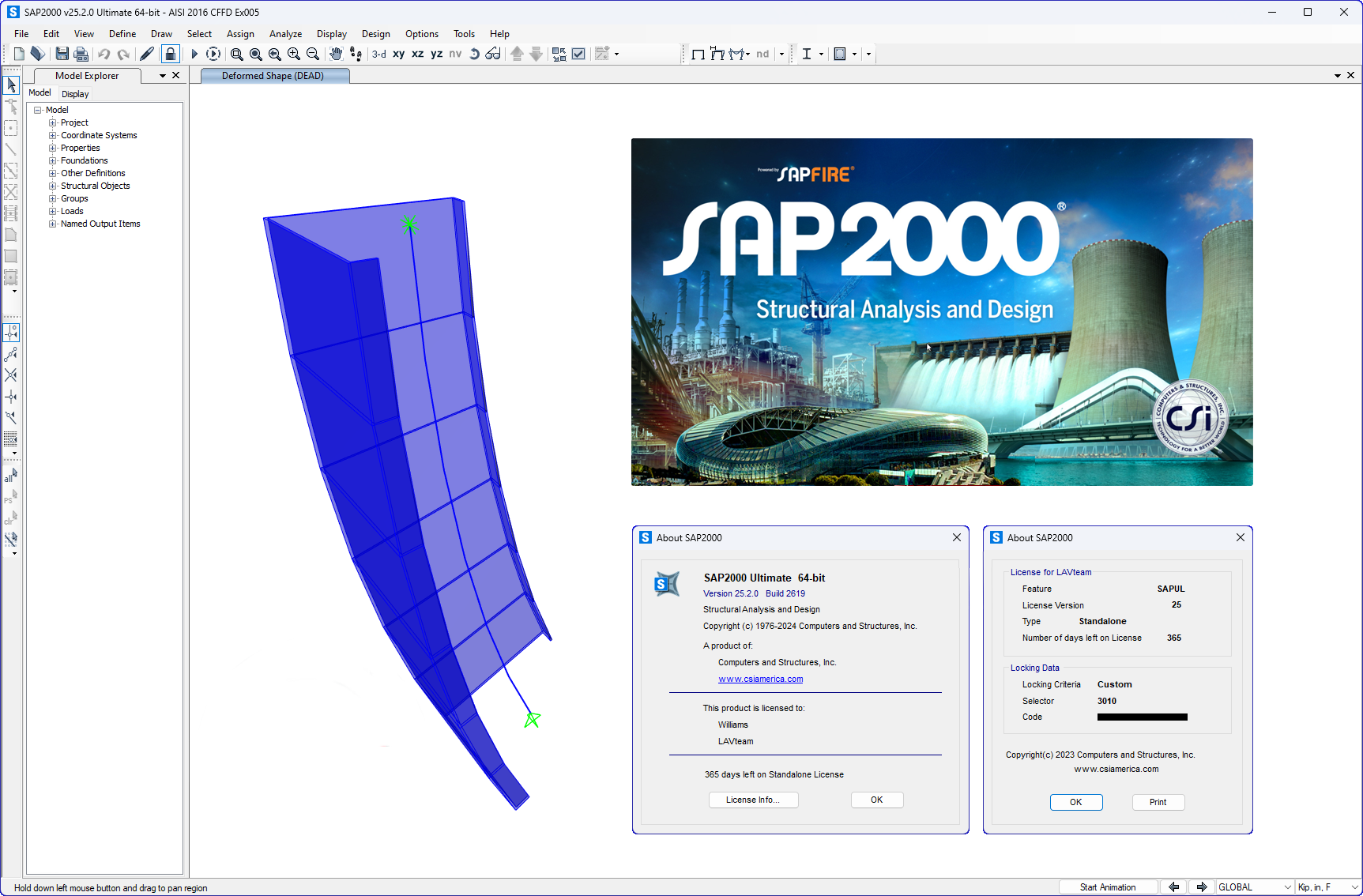
Task: Expand the Coordinate Systems tree node
Action: click(53, 135)
